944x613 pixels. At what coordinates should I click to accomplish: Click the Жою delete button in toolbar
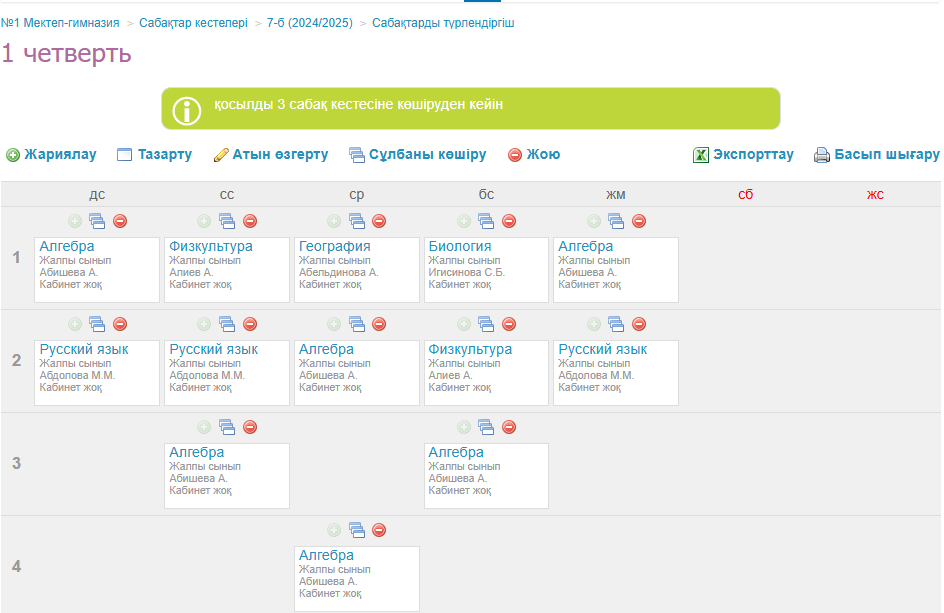tap(534, 155)
